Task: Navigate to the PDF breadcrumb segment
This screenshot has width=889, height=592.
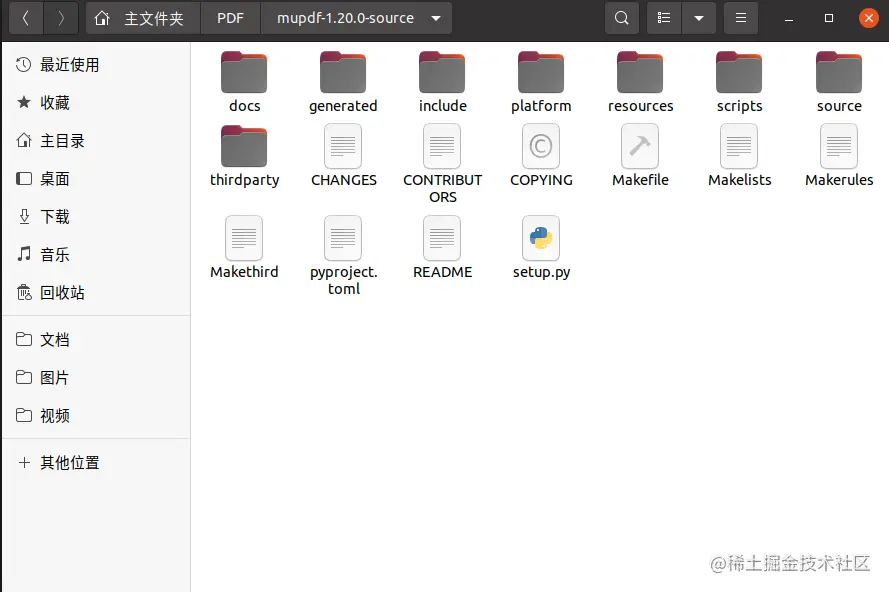Action: 230,18
